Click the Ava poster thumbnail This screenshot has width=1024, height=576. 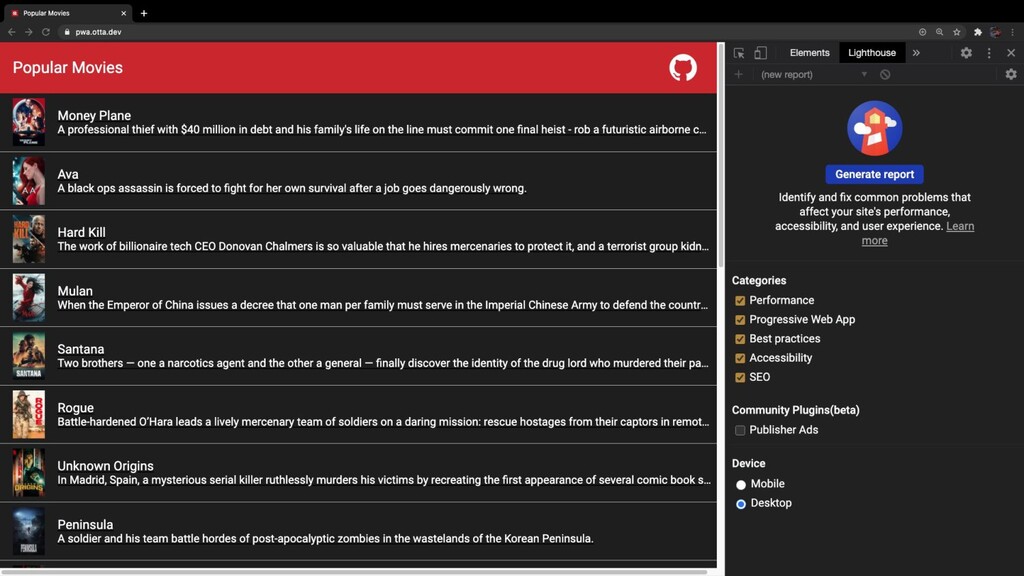click(x=29, y=181)
